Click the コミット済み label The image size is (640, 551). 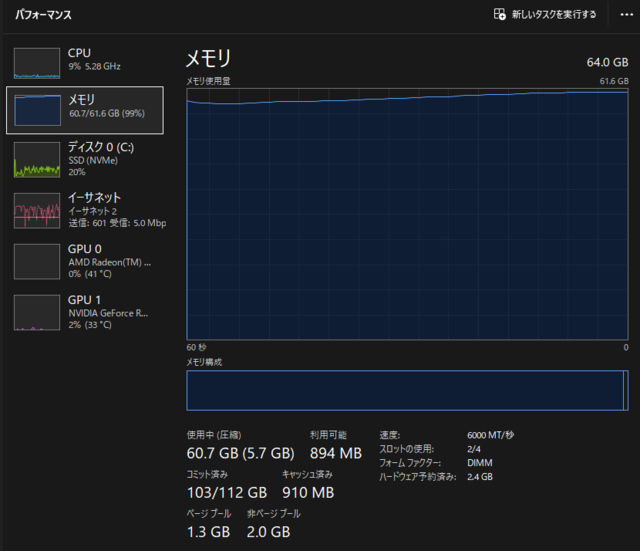click(207, 474)
